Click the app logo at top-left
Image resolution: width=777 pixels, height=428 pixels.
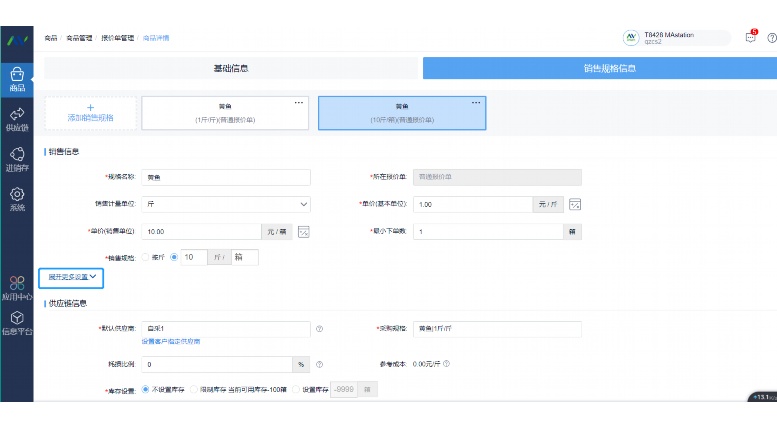[17, 40]
